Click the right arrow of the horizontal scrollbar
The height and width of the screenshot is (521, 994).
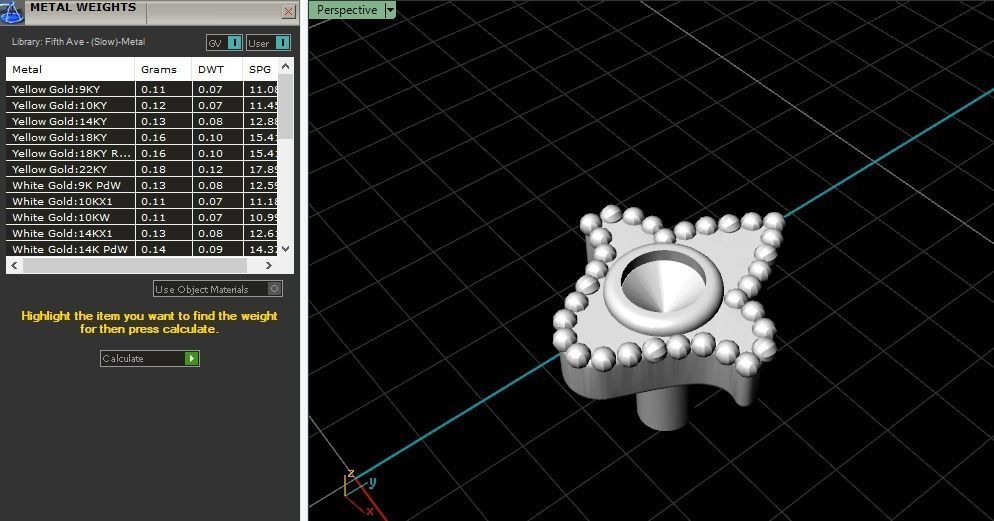(x=269, y=266)
